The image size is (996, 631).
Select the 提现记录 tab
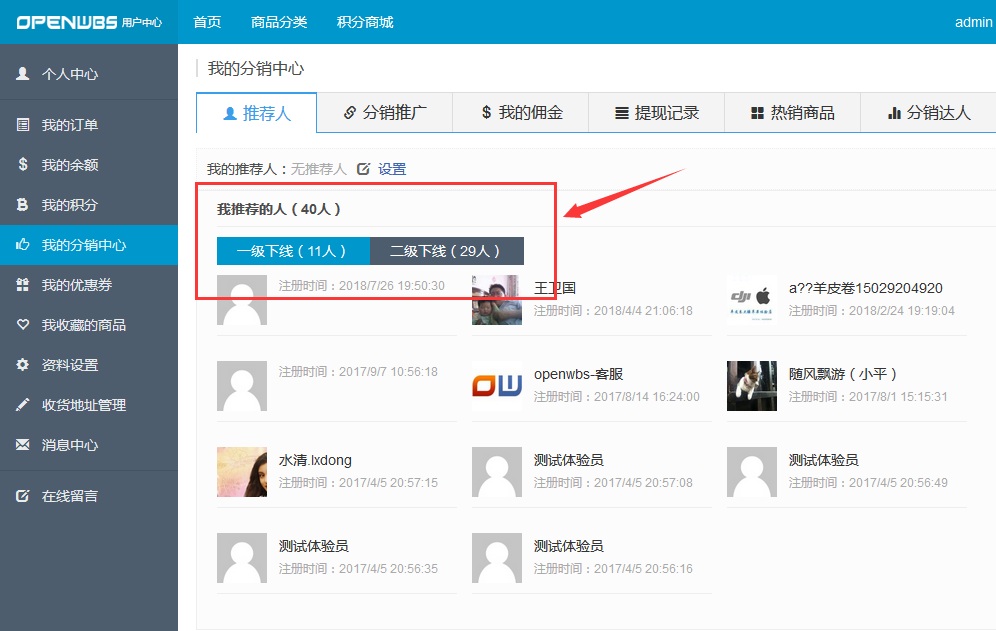[x=657, y=113]
